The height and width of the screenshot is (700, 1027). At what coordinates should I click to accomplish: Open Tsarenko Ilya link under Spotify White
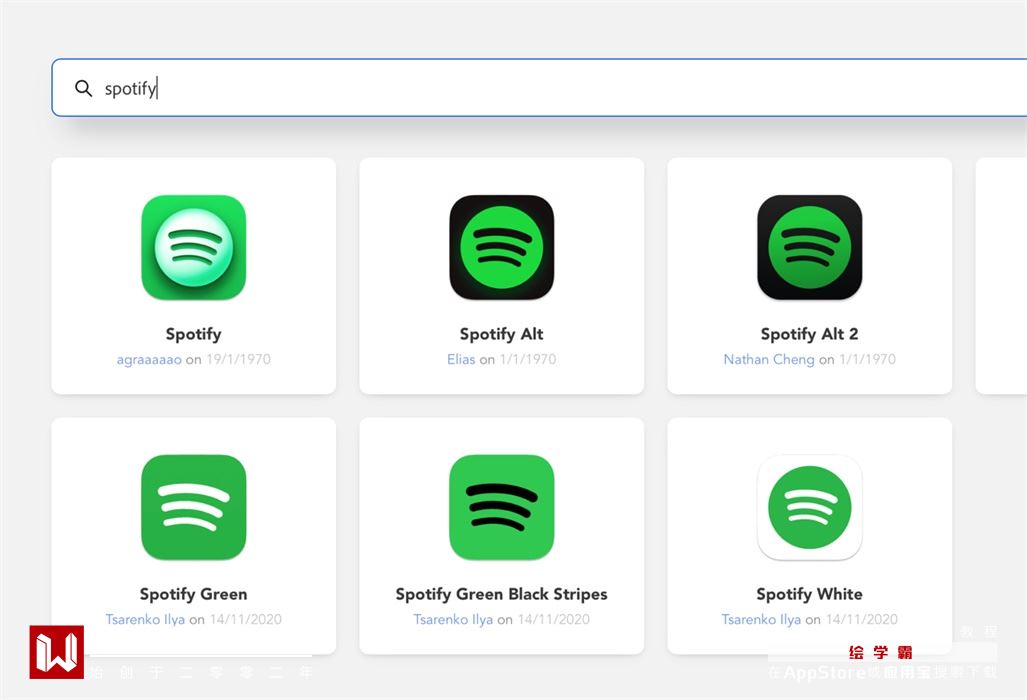761,619
